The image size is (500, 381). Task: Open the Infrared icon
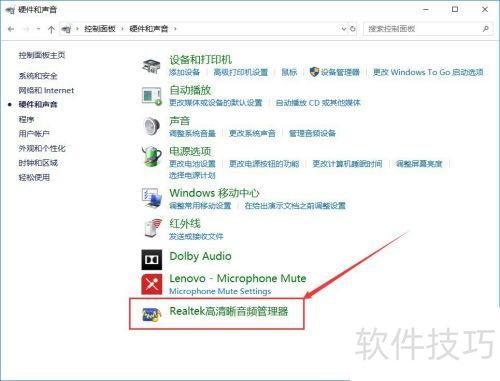pos(153,229)
